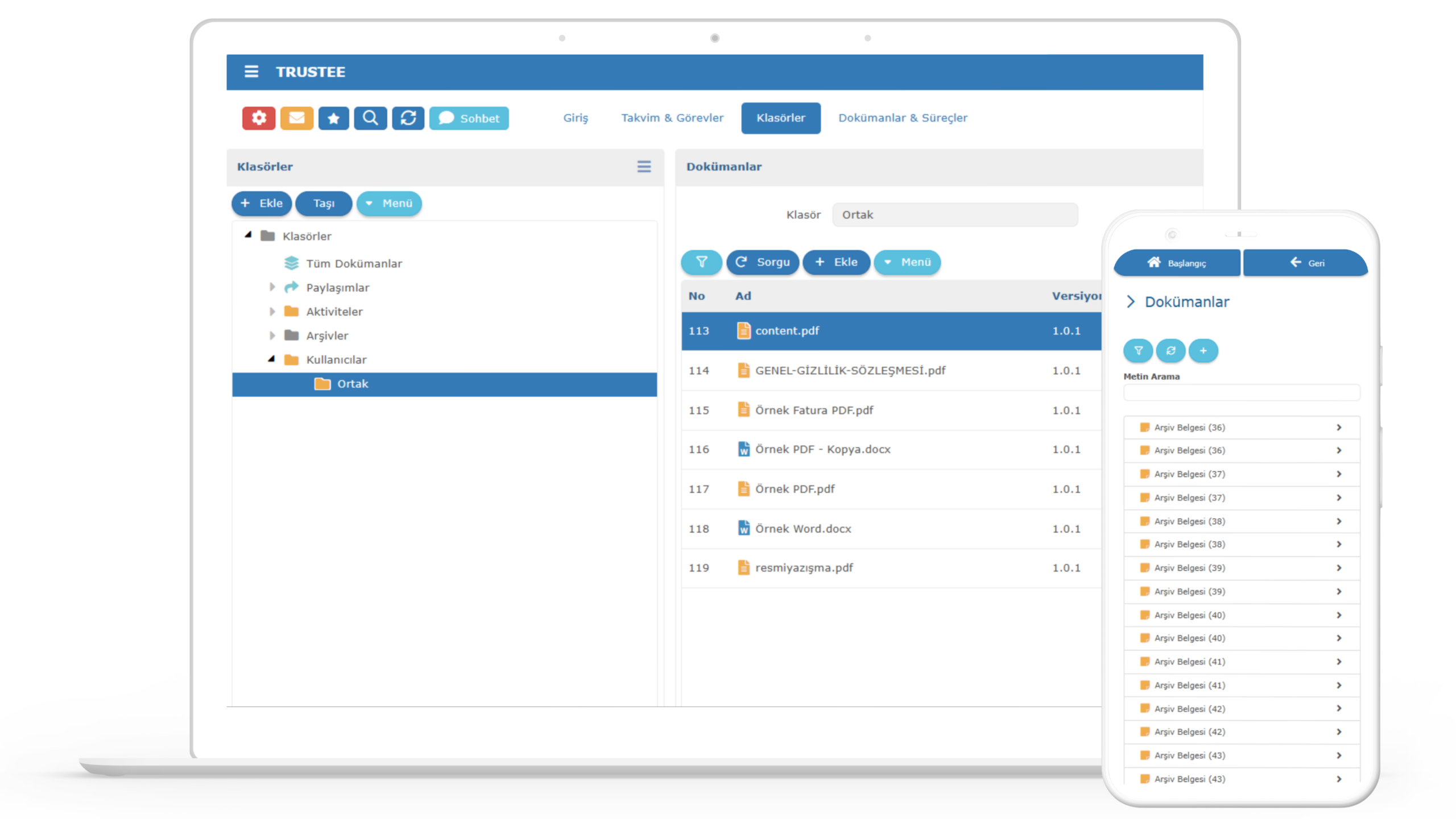Open the Menü dropdown in Dokümanlar panel
1456x819 pixels.
point(907,262)
